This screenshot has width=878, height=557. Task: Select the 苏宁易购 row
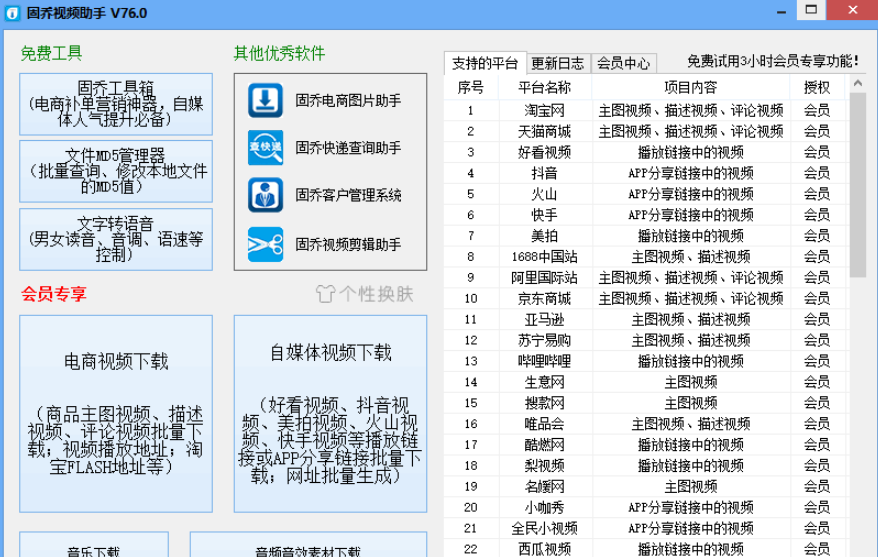[647, 340]
